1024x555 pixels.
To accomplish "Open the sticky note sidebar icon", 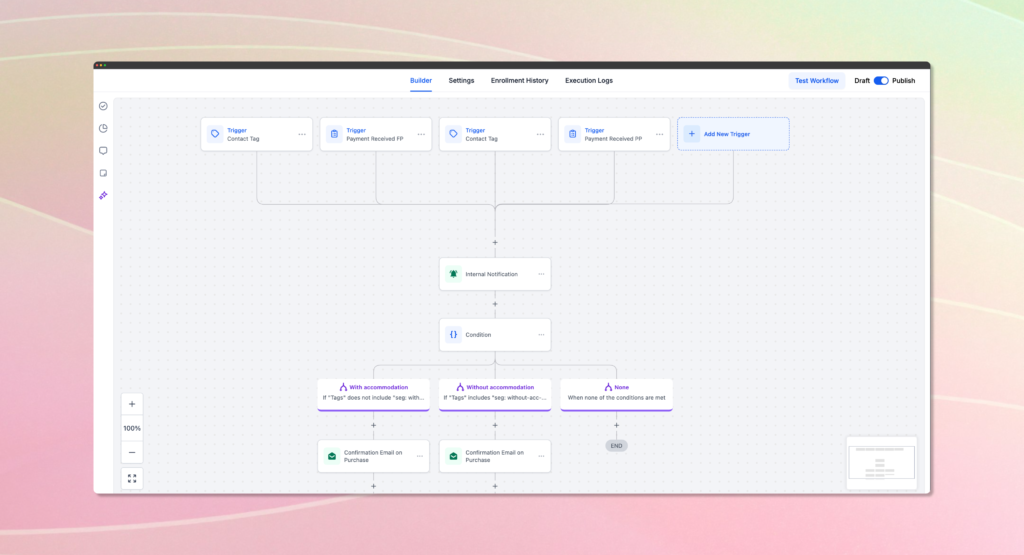I will (x=103, y=173).
